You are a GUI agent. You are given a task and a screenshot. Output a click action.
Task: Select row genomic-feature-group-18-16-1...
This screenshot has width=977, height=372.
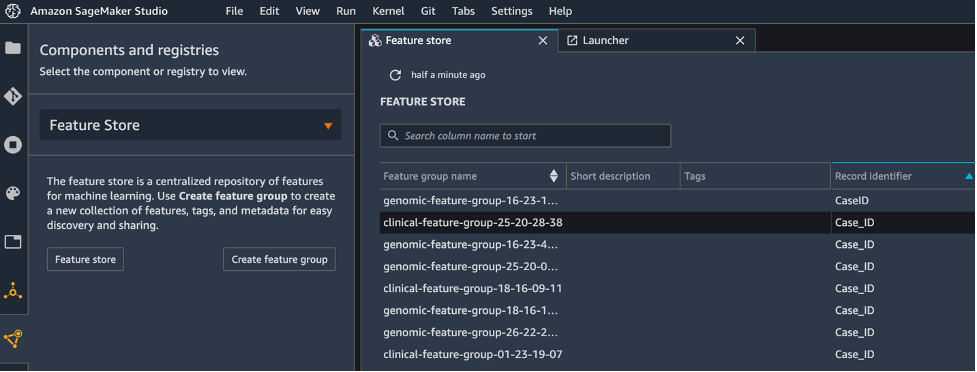(678, 310)
